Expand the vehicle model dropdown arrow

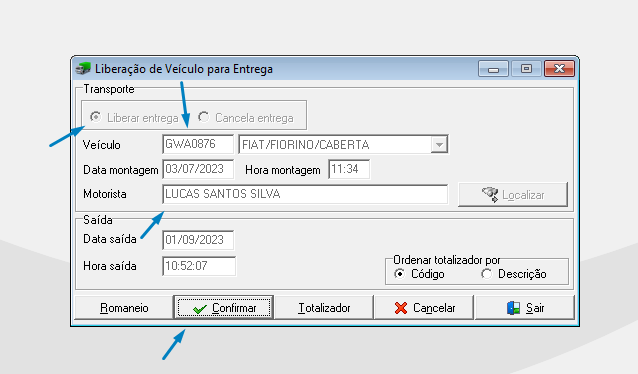[x=439, y=144]
